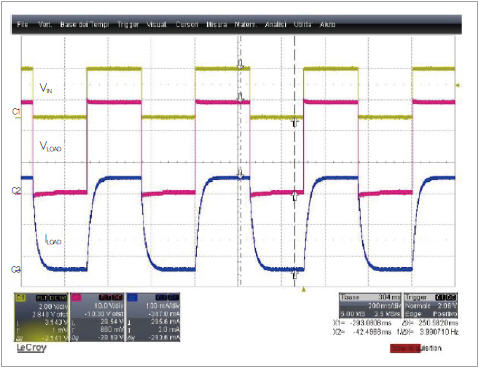Click the blue C3 channel descriptor box
This screenshot has height=368, width=481.
153,317
